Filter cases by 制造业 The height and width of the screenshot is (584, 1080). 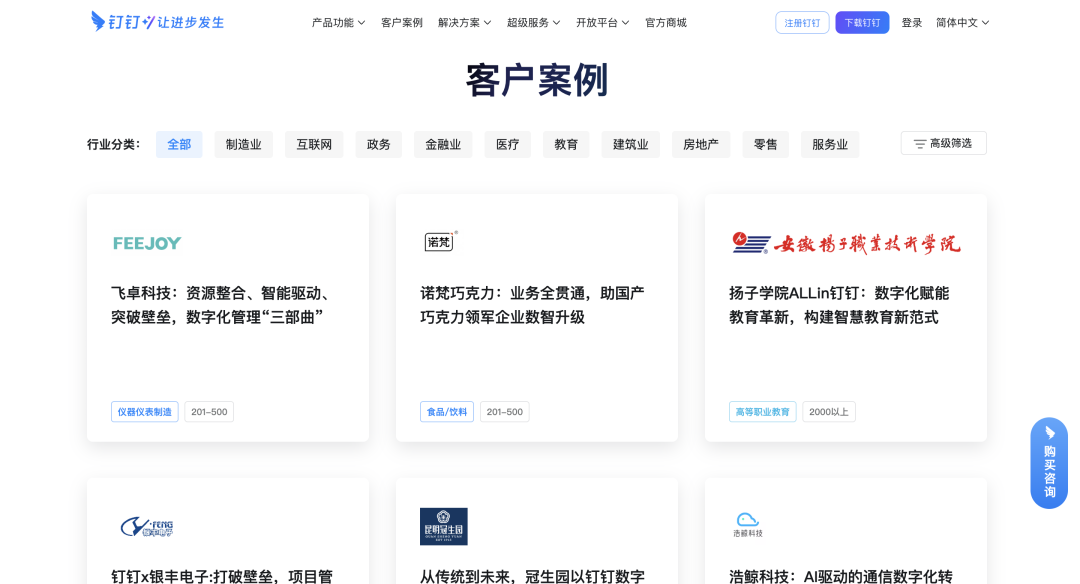(244, 145)
